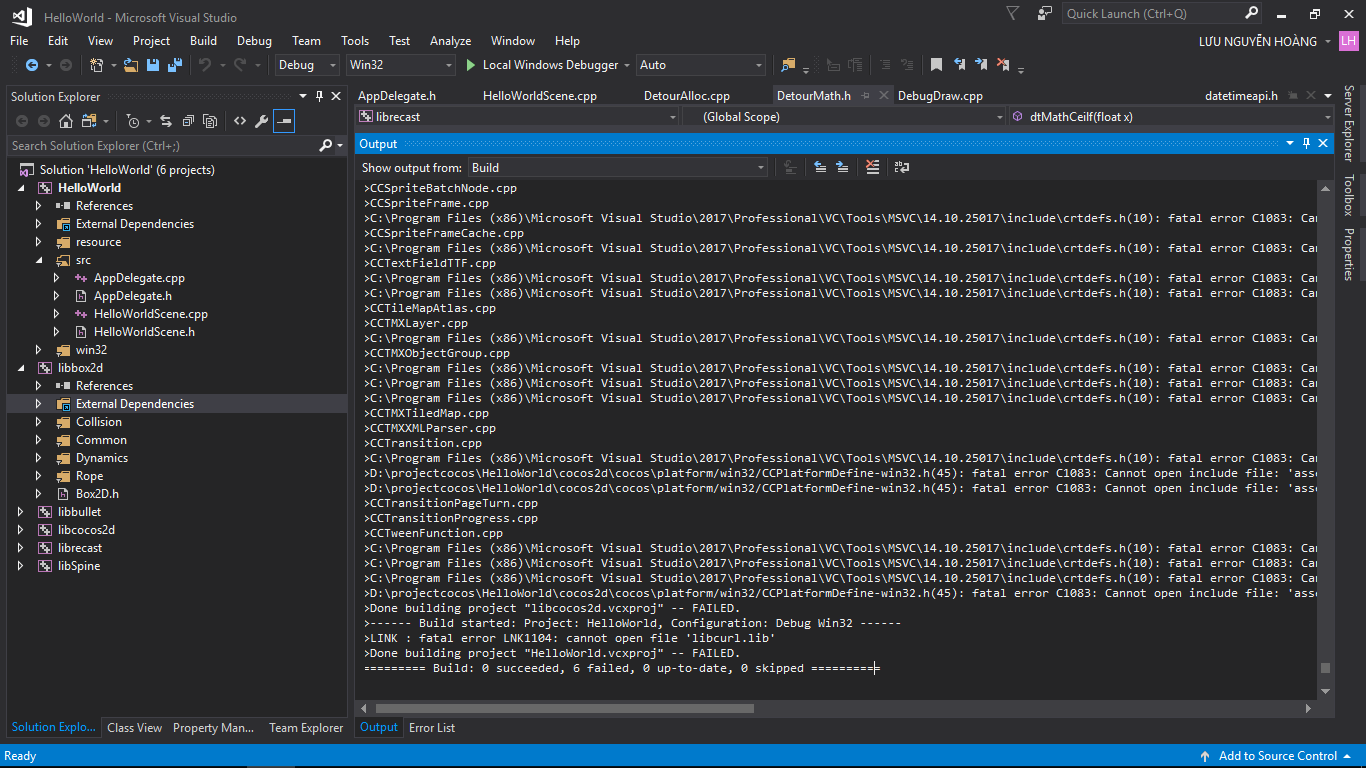This screenshot has width=1366, height=768.
Task: Click Sync with Active Document icon
Action: pyautogui.click(x=166, y=121)
